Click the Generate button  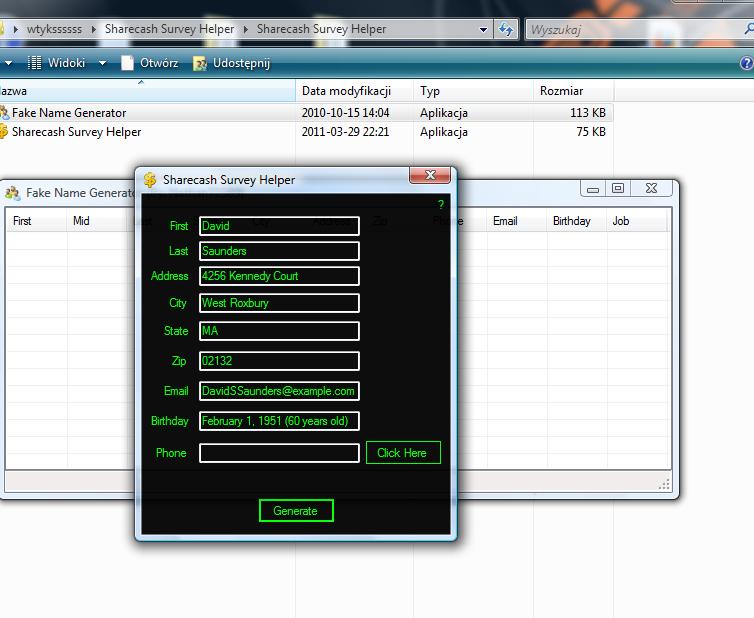coord(296,510)
